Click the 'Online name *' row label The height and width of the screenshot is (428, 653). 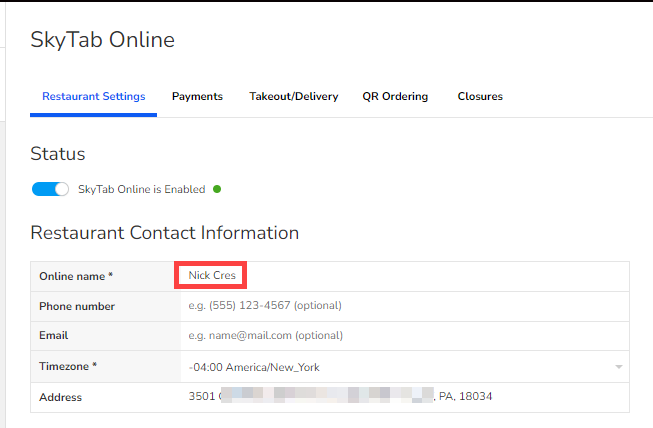pyautogui.click(x=76, y=276)
